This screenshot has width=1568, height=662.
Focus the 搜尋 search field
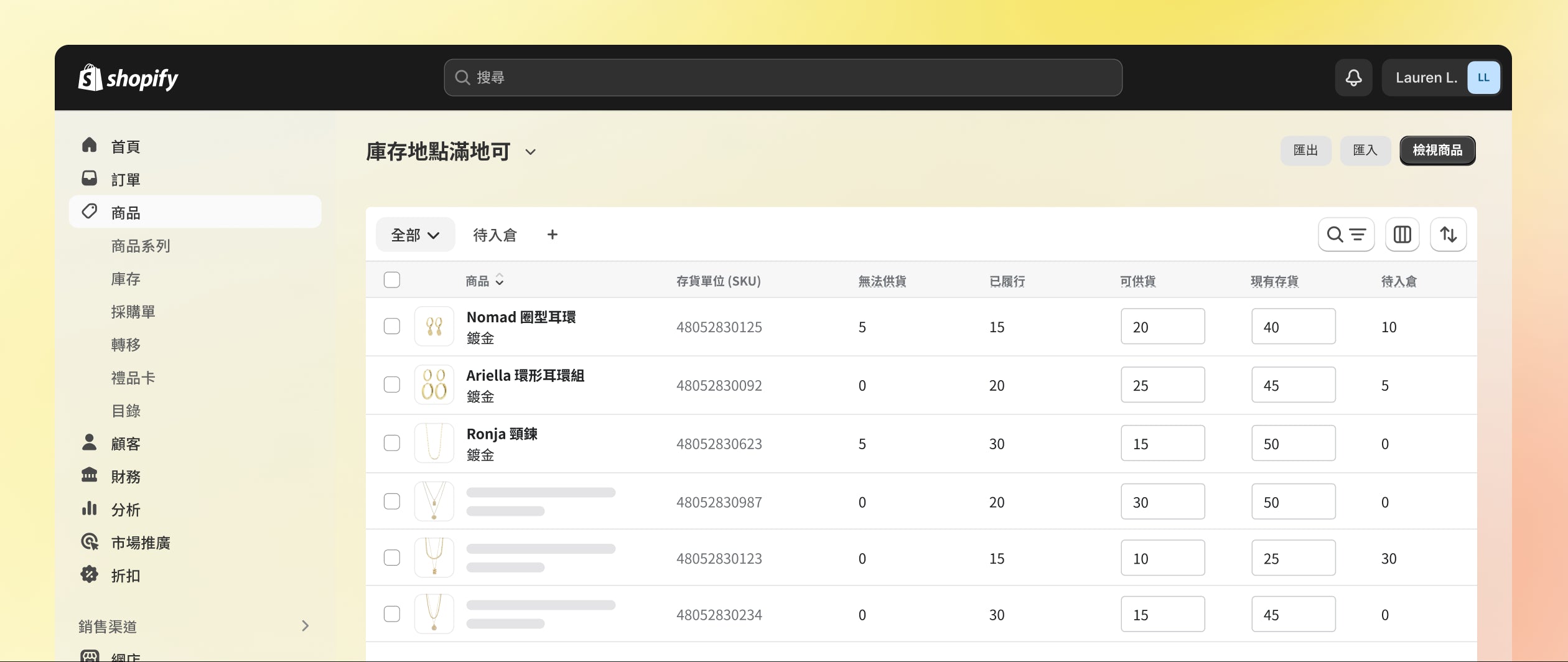(783, 78)
